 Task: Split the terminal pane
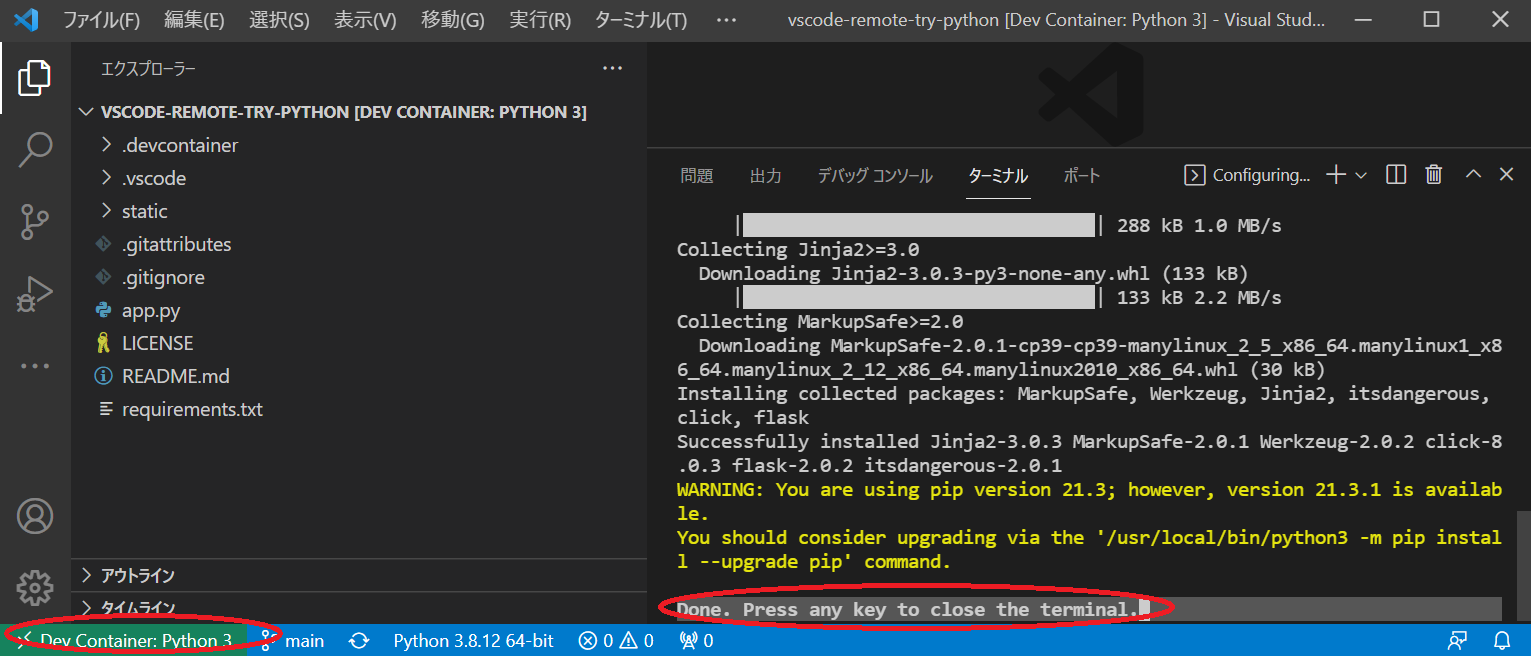[1395, 174]
